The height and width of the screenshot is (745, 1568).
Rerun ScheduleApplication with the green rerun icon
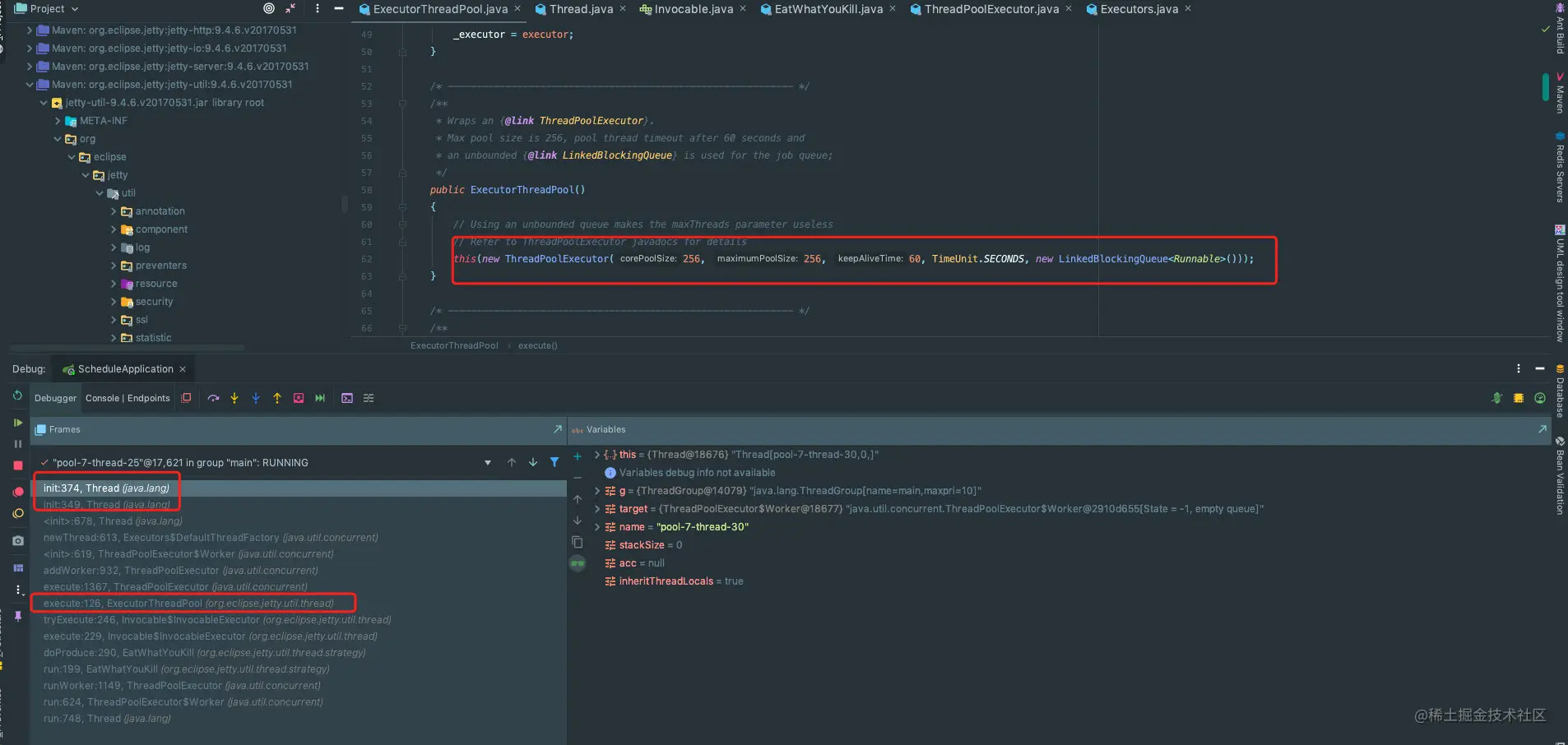point(17,396)
